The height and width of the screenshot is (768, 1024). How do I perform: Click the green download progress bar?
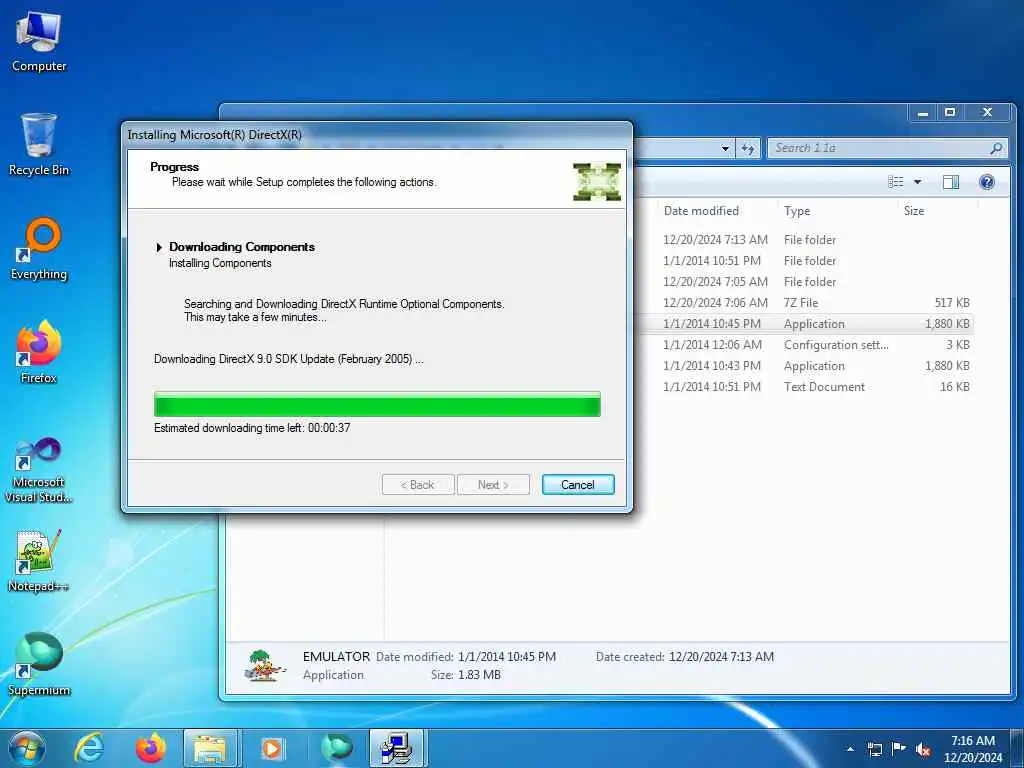pos(377,404)
